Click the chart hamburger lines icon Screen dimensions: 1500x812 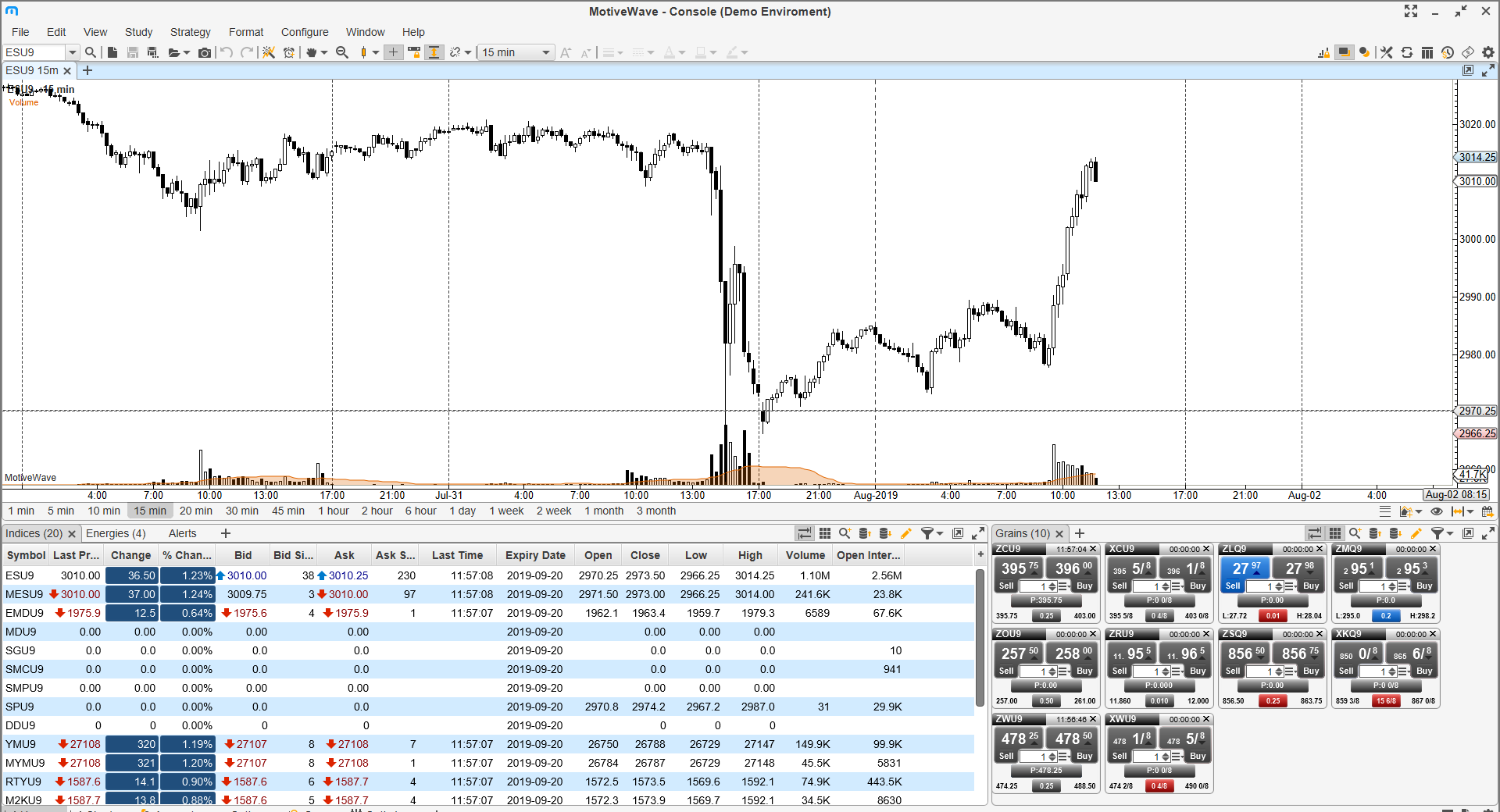point(1385,511)
